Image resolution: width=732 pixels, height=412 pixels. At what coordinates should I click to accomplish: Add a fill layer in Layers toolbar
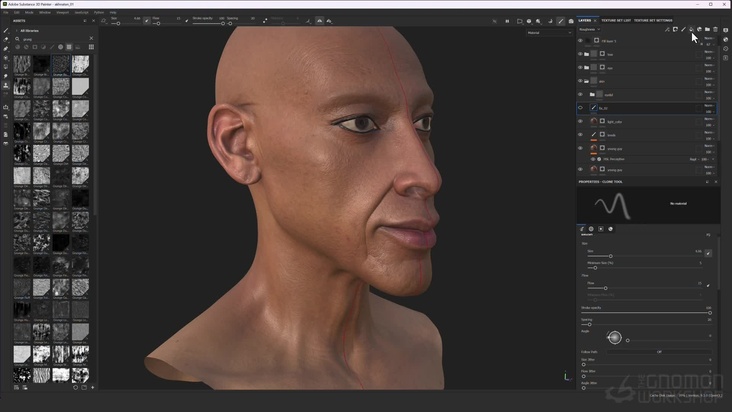coord(691,29)
